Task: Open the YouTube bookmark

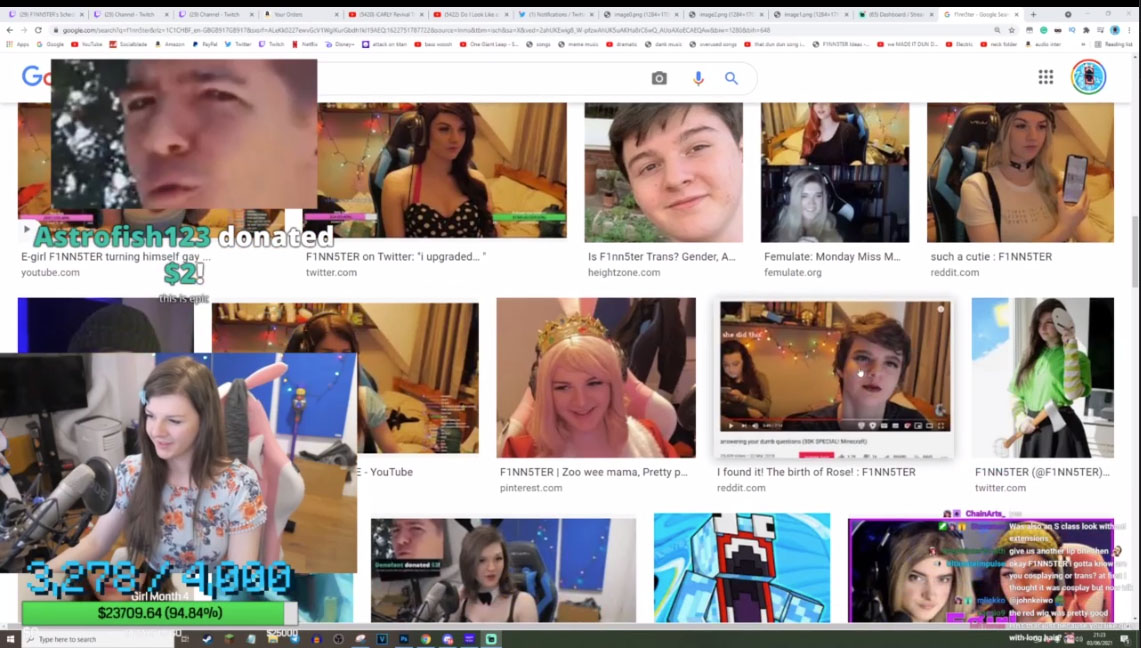Action: click(87, 44)
